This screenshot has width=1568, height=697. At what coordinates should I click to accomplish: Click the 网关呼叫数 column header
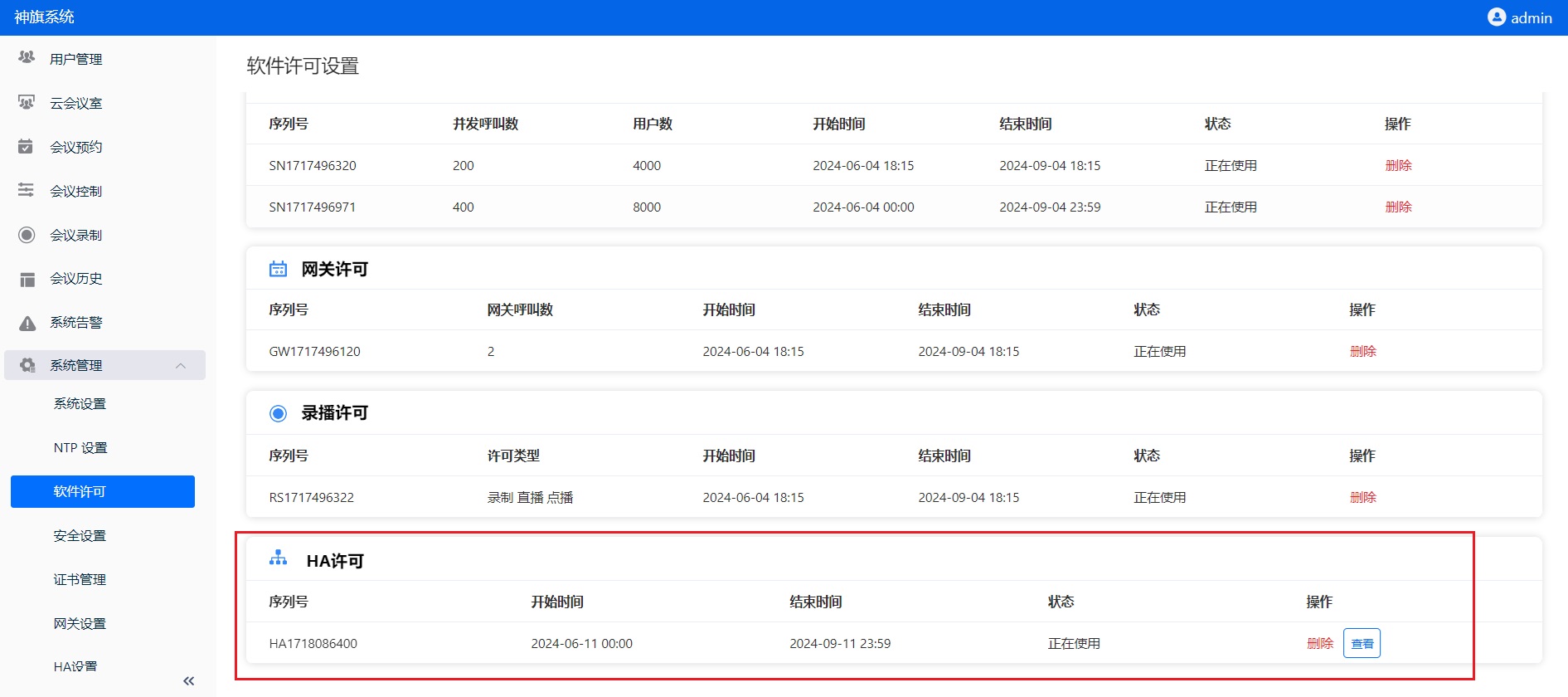520,310
